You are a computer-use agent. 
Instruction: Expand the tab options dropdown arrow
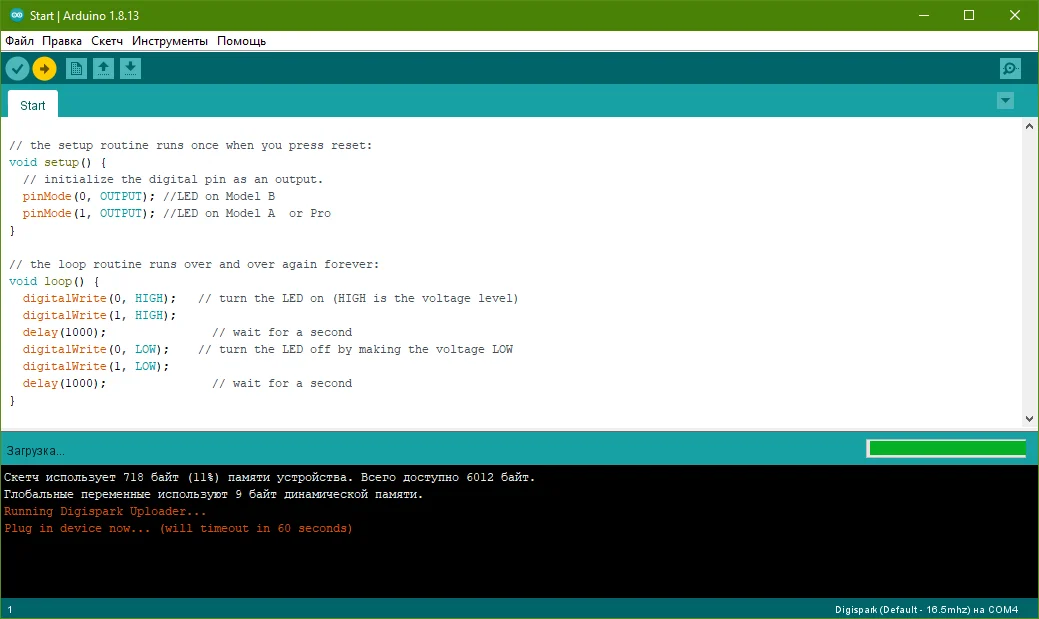1005,101
